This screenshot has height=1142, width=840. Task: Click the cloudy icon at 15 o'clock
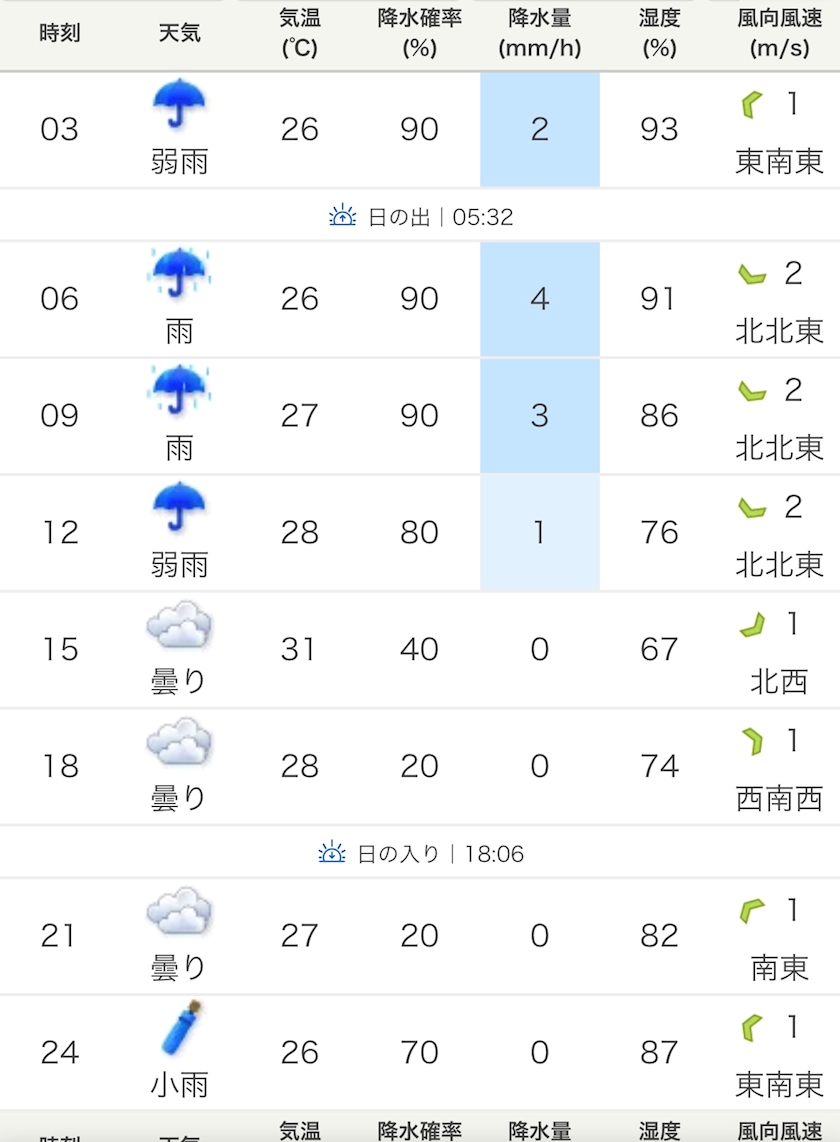[x=180, y=628]
